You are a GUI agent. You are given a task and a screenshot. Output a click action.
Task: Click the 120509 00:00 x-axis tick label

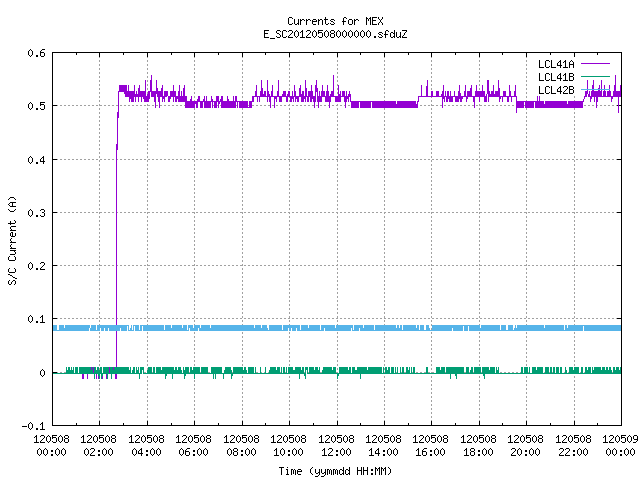pyautogui.click(x=620, y=446)
